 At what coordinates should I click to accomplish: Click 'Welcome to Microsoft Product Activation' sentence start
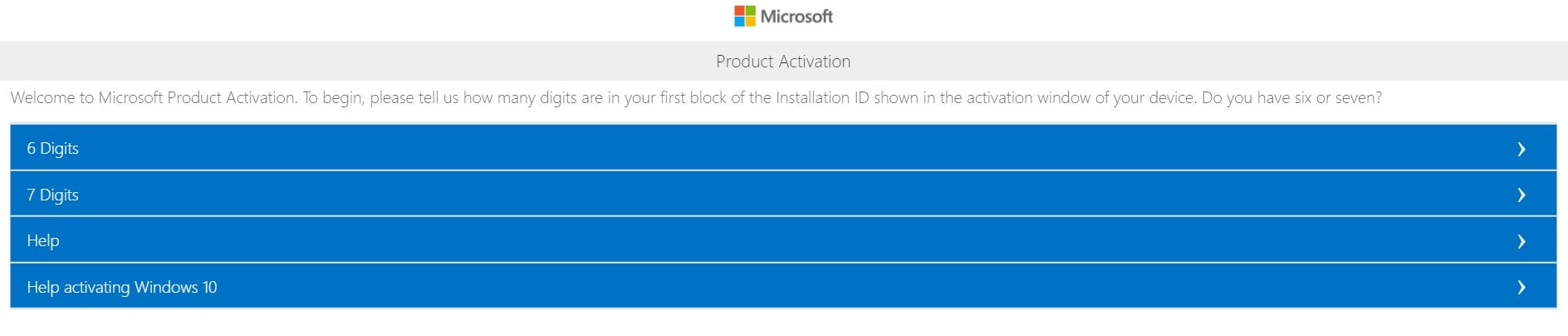(x=154, y=98)
